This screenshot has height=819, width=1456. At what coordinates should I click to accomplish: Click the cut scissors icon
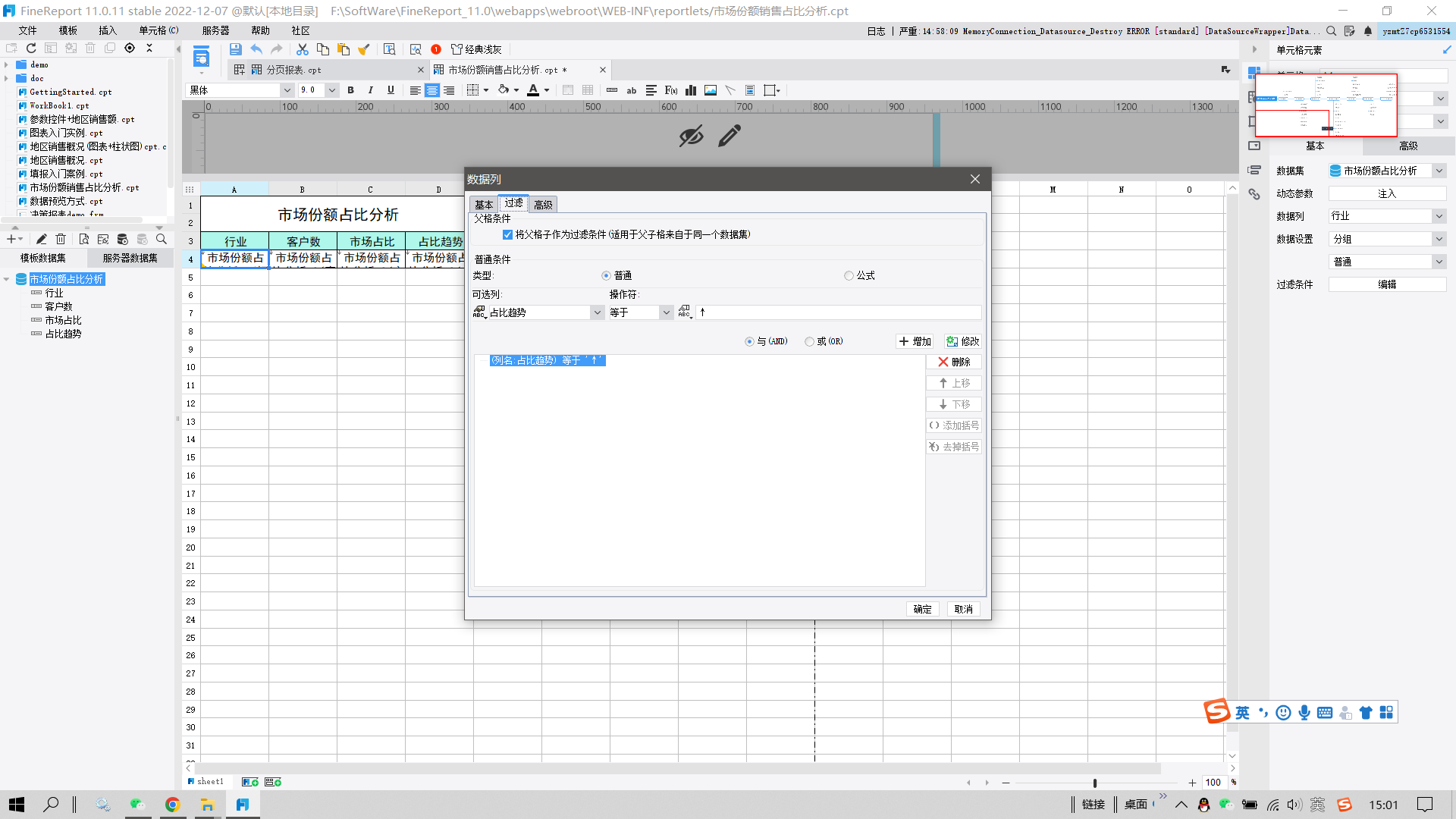302,49
